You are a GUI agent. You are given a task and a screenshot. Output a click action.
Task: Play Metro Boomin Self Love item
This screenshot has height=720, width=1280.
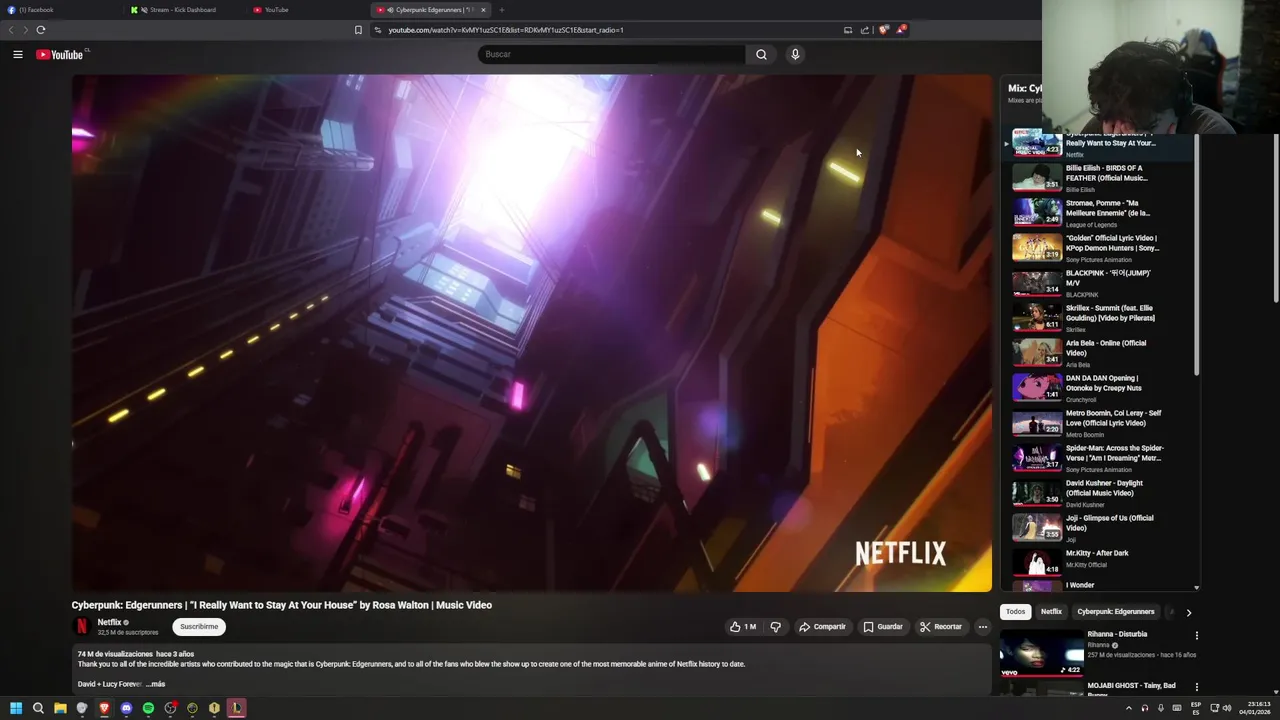pos(1098,423)
